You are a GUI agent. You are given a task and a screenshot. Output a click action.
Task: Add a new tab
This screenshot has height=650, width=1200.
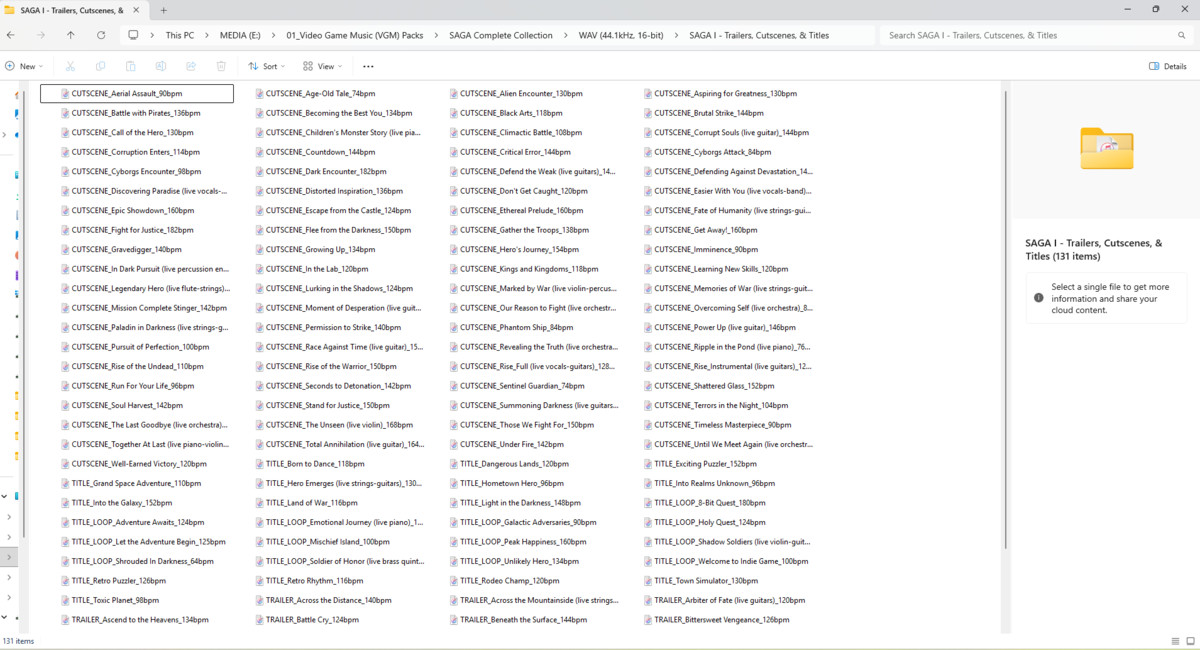point(164,9)
